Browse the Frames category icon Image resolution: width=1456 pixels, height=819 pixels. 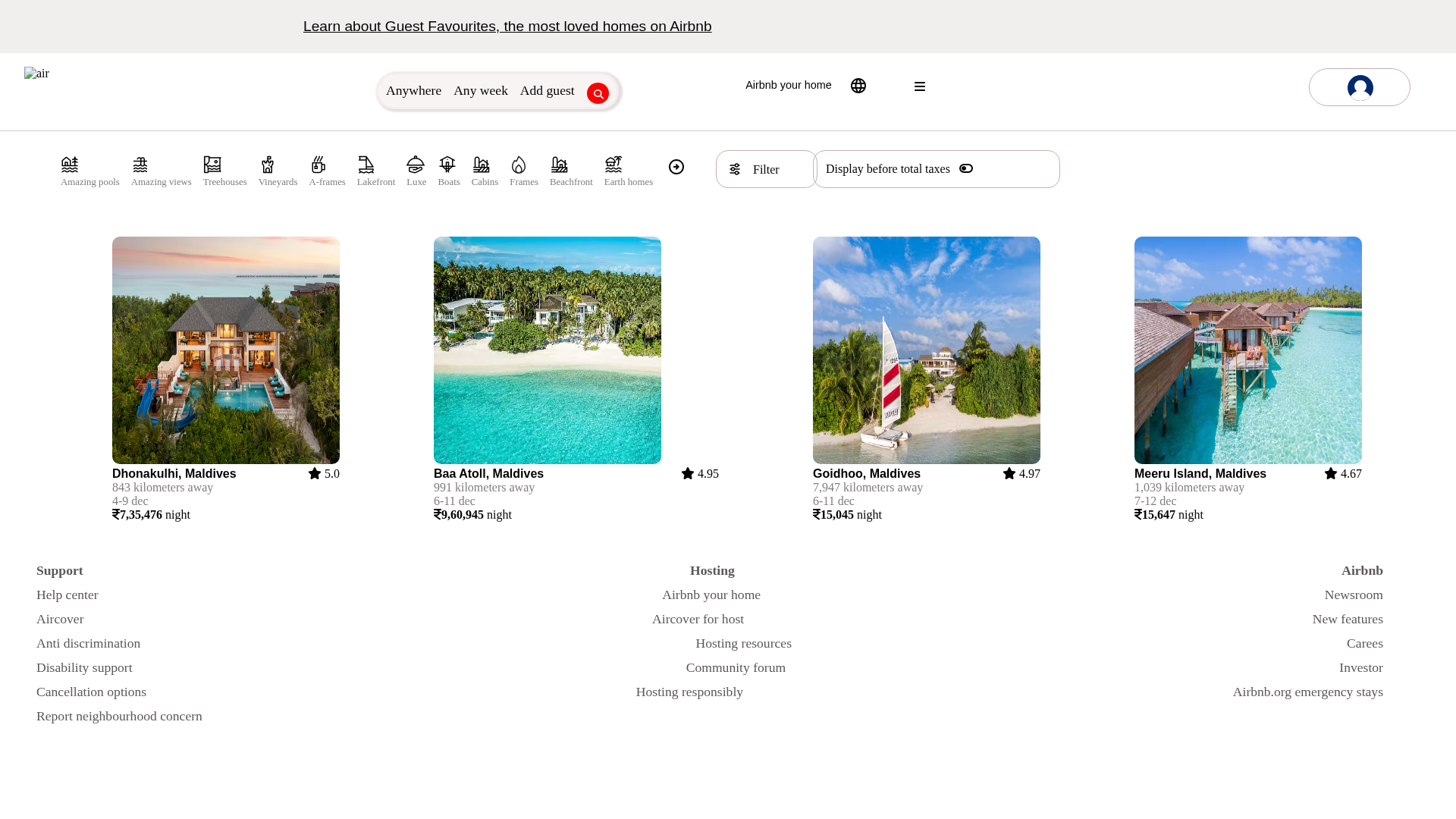coord(519,165)
